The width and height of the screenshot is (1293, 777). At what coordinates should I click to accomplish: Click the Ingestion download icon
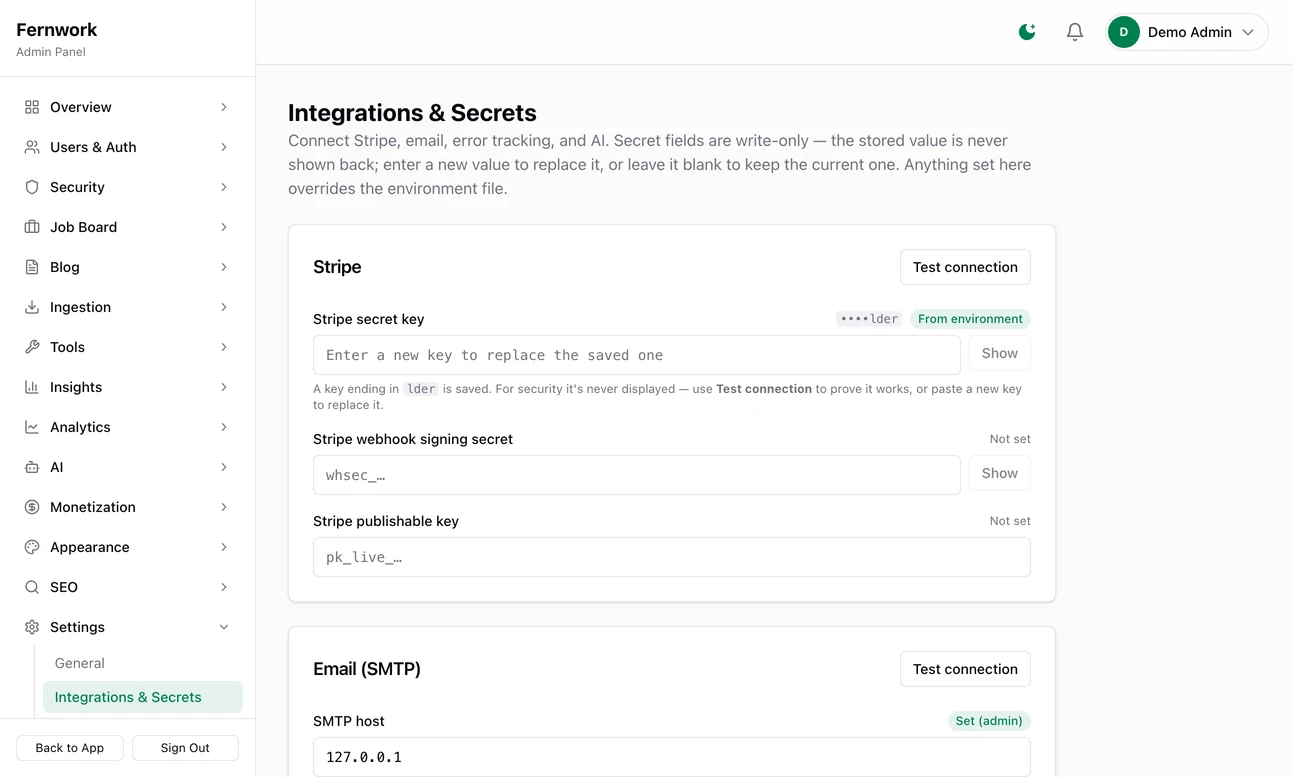coord(32,307)
